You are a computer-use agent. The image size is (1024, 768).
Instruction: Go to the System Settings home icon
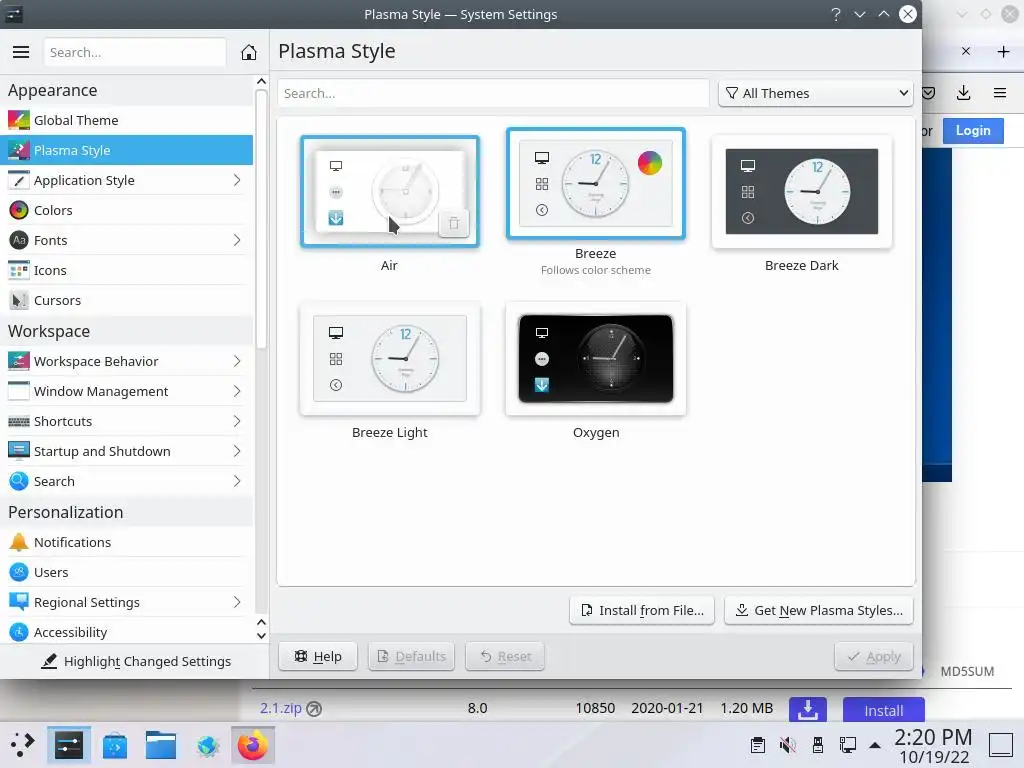click(249, 52)
